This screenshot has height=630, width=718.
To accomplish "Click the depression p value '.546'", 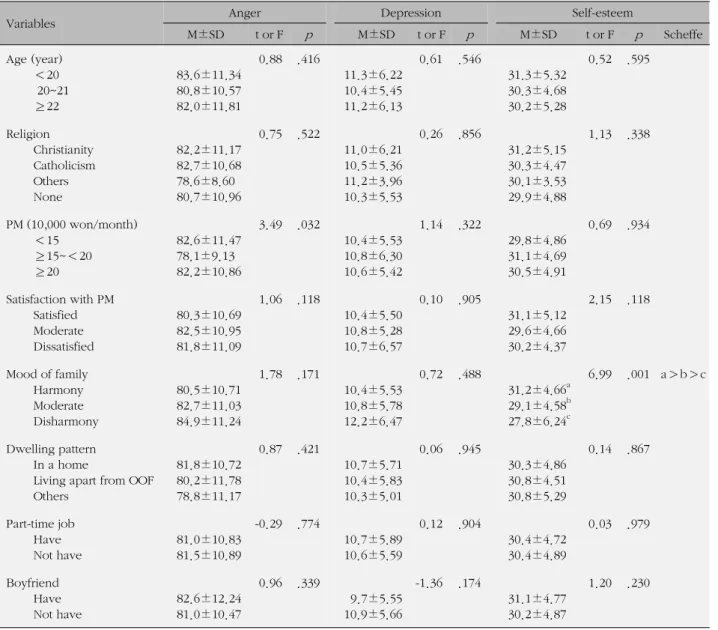I will point(470,60).
